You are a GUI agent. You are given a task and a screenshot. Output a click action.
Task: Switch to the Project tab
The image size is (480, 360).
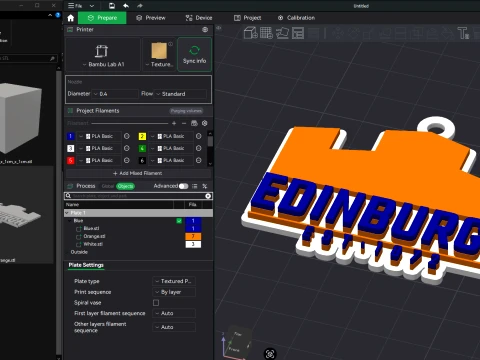tap(247, 18)
